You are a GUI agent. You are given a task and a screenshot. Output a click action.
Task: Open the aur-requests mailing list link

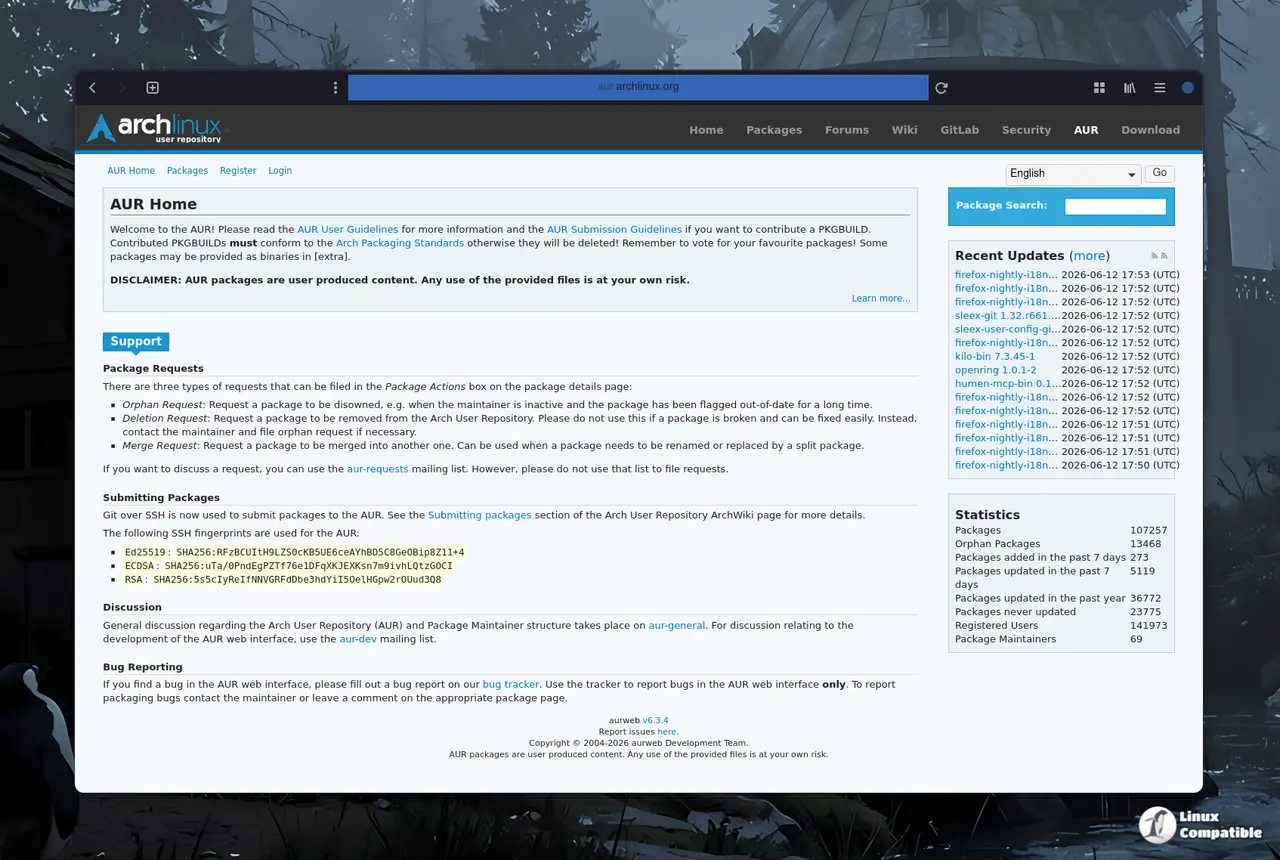coord(378,469)
